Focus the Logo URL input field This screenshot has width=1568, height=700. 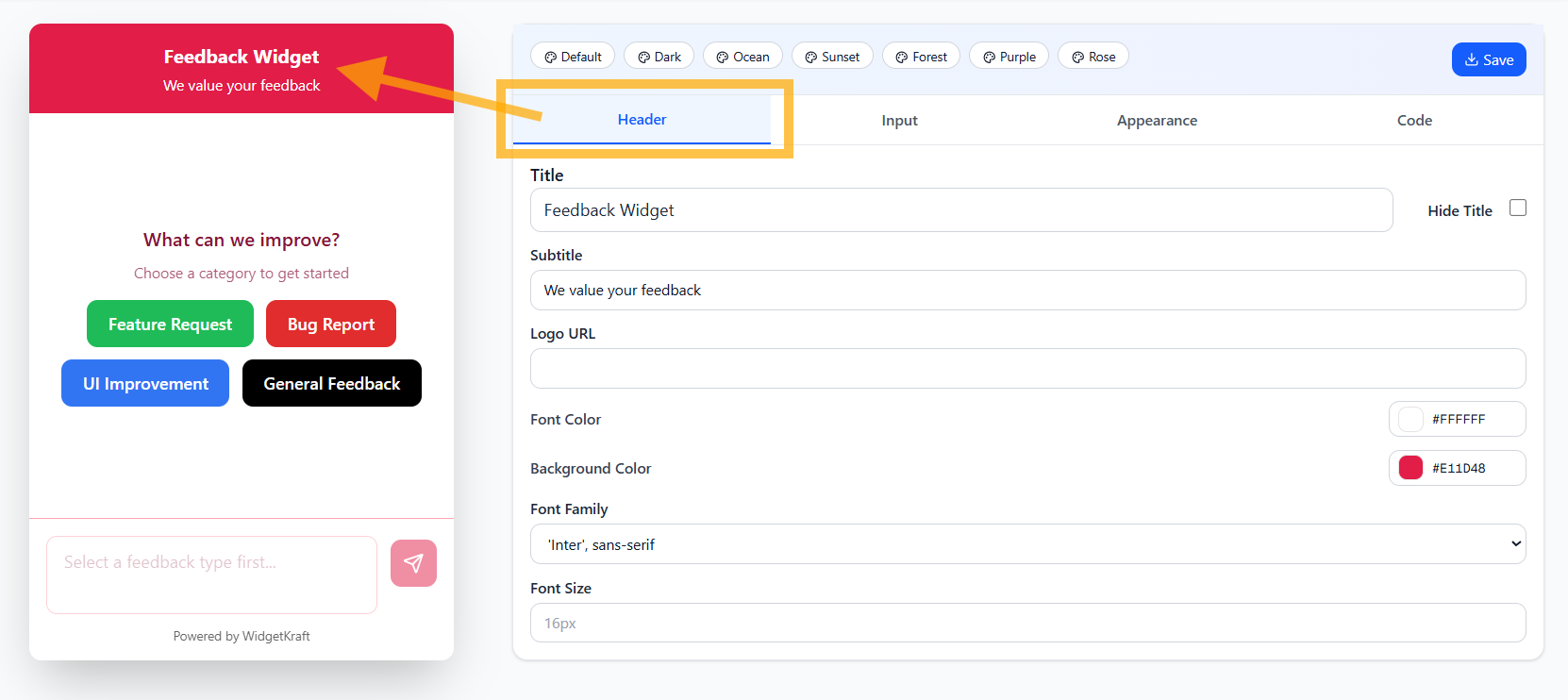pos(1026,369)
